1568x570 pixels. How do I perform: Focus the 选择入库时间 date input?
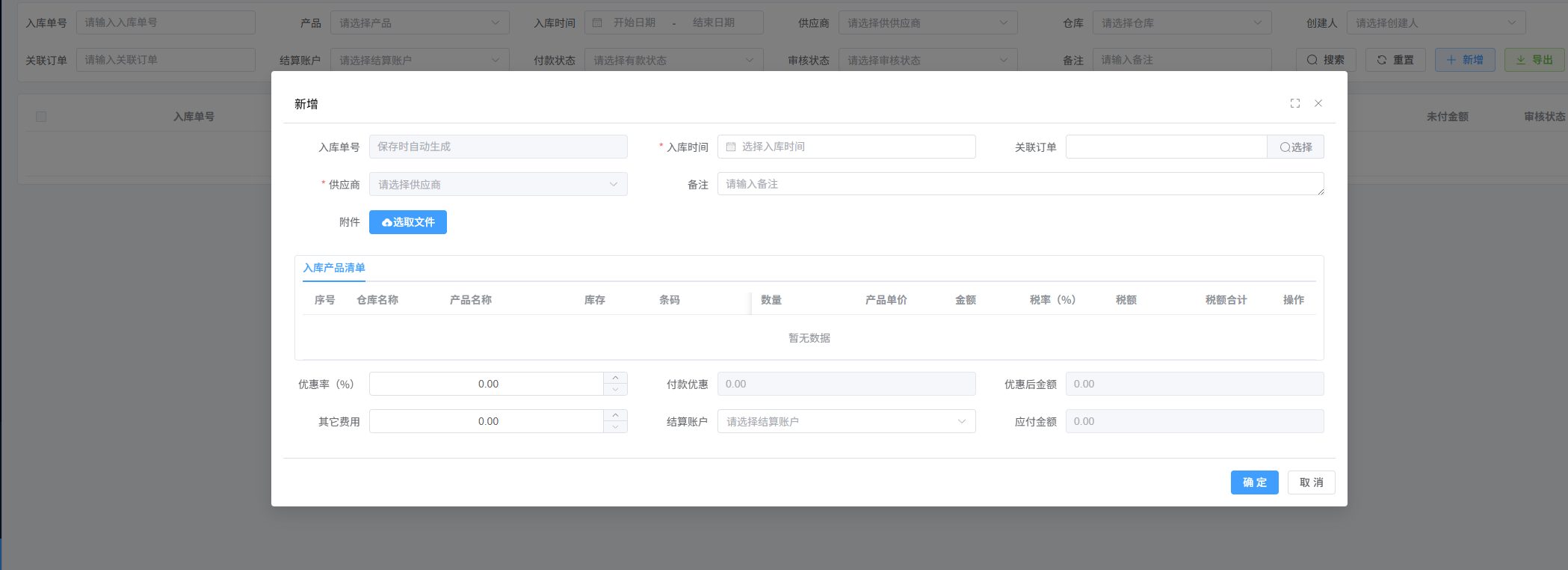pyautogui.click(x=847, y=147)
